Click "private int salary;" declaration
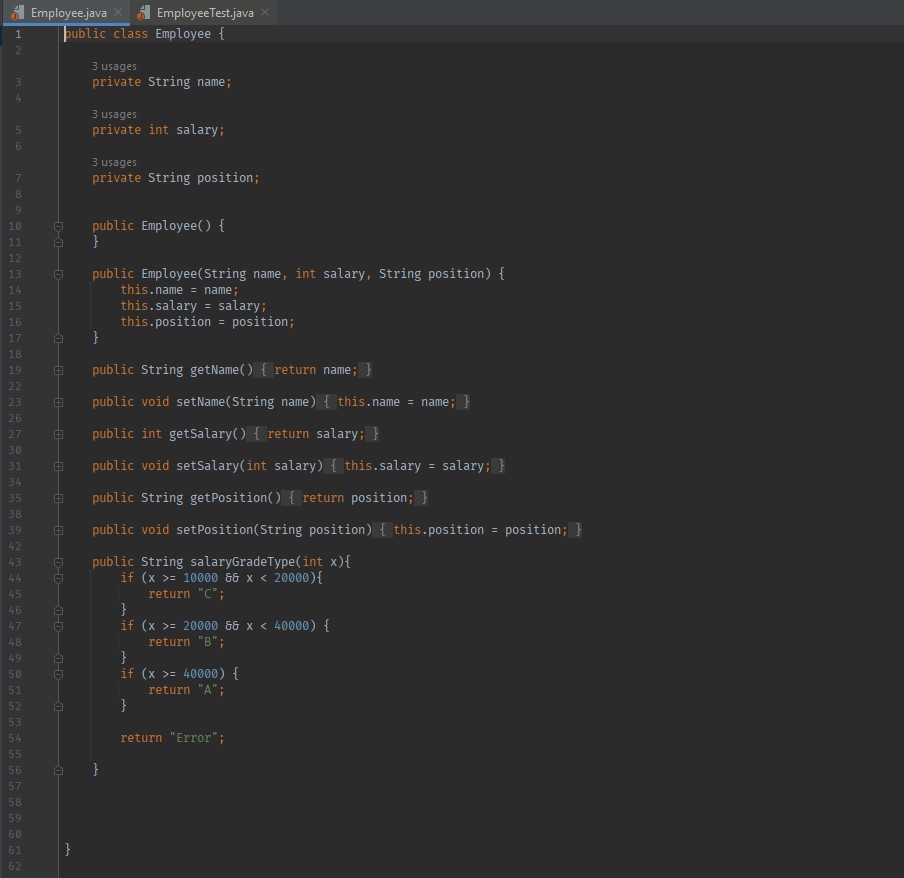 (x=159, y=130)
